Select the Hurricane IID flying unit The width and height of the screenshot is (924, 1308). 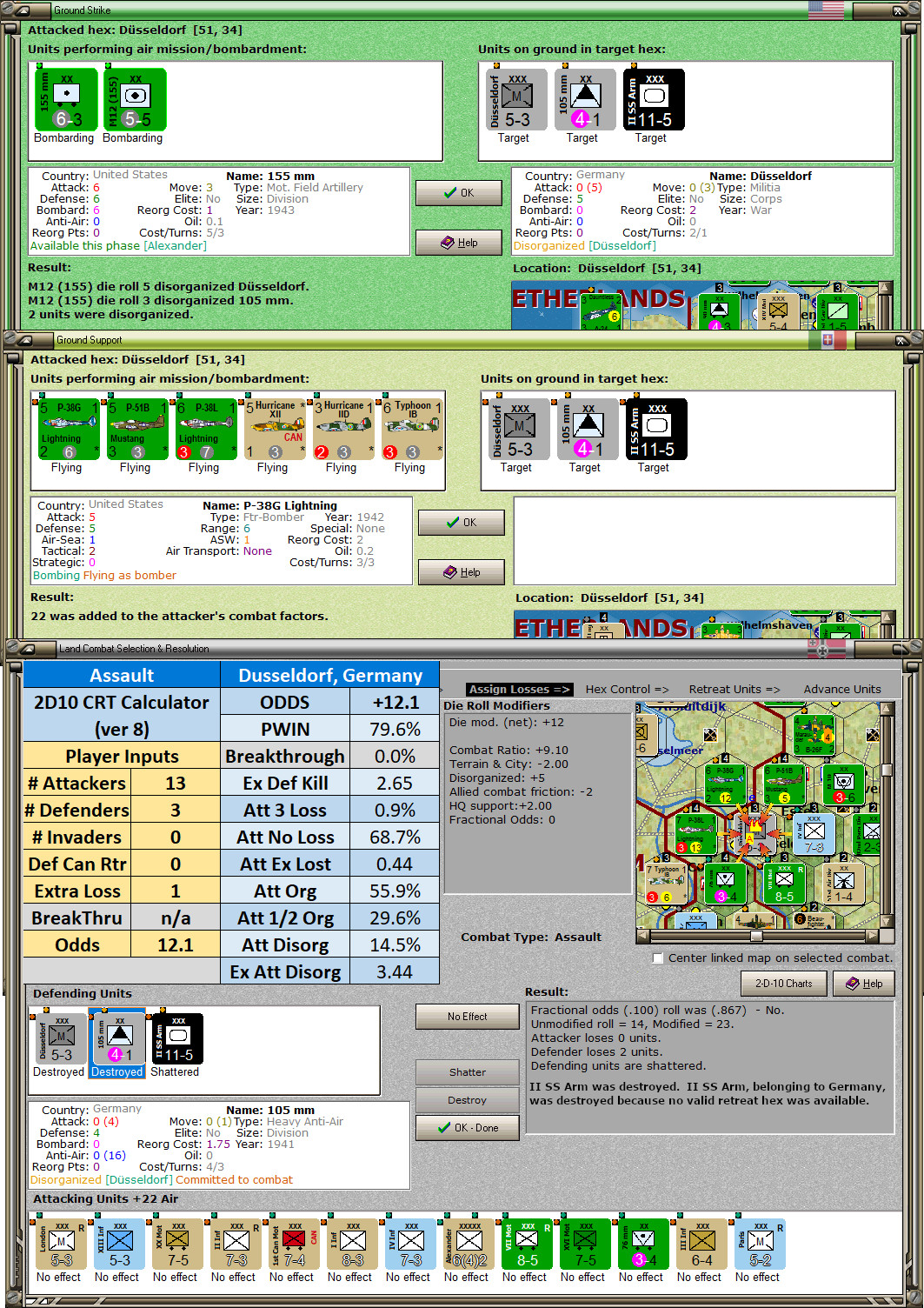[x=343, y=430]
